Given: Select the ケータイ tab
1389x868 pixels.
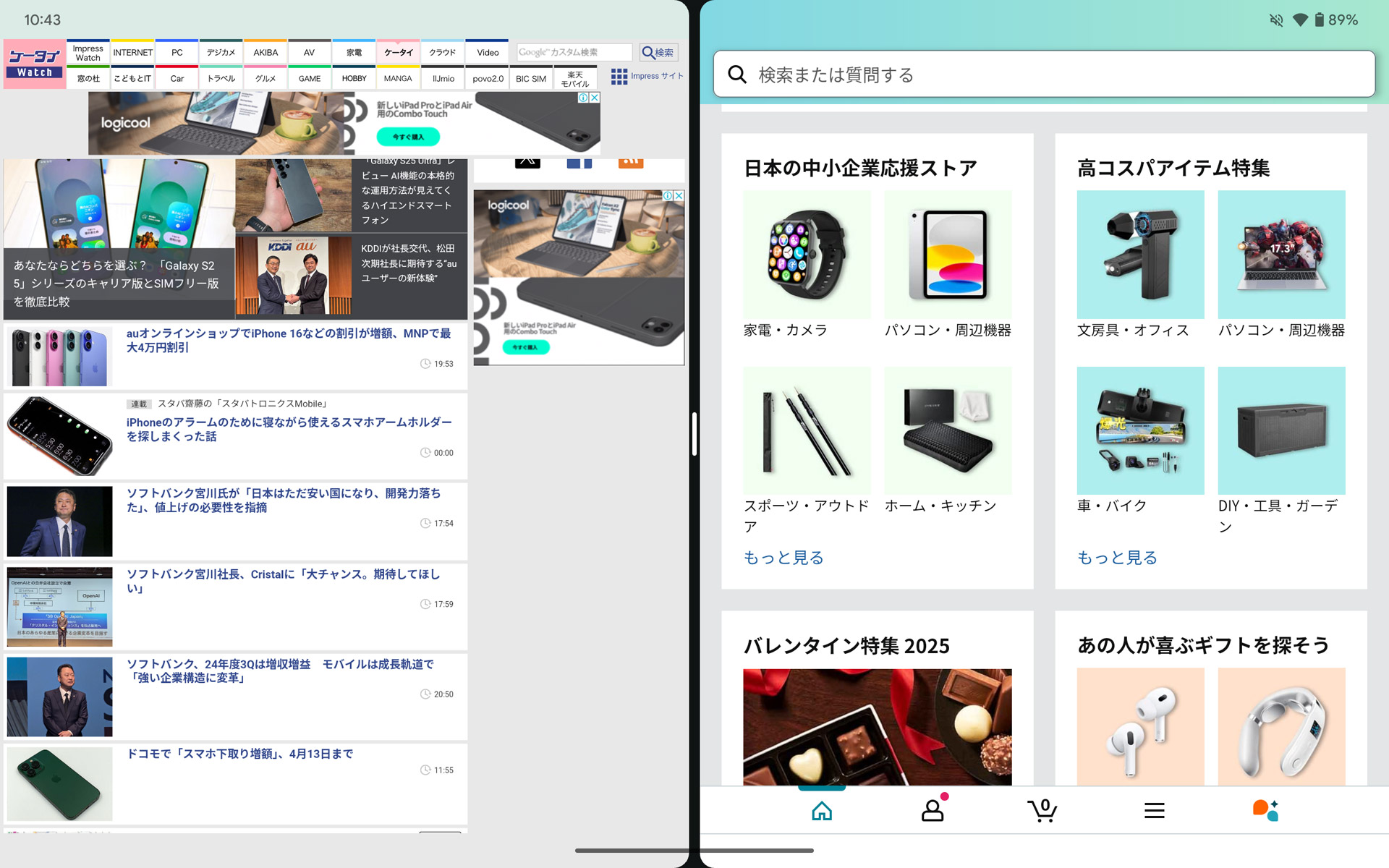Looking at the screenshot, I should (398, 53).
